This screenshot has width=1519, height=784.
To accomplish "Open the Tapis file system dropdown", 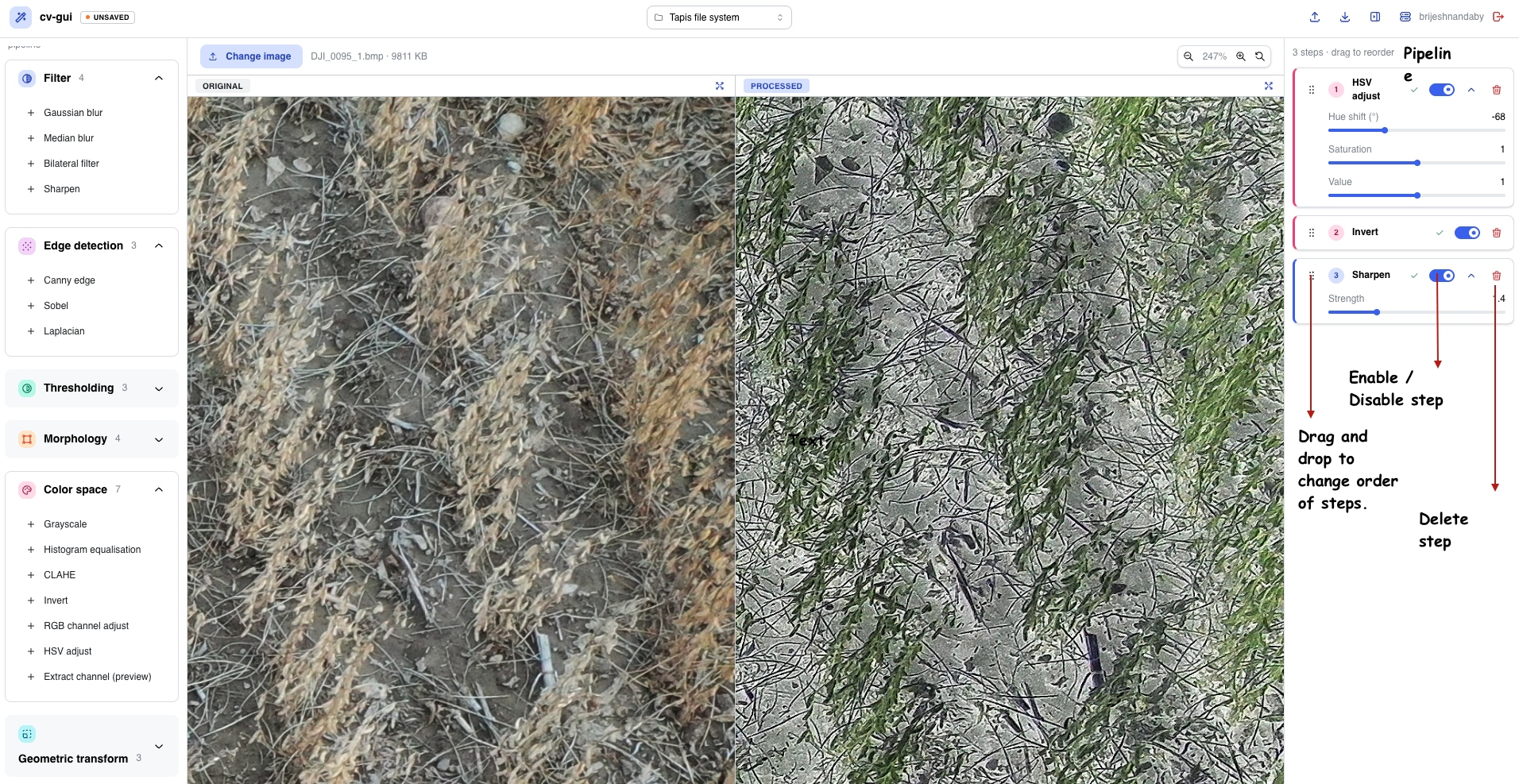I will tap(719, 17).
